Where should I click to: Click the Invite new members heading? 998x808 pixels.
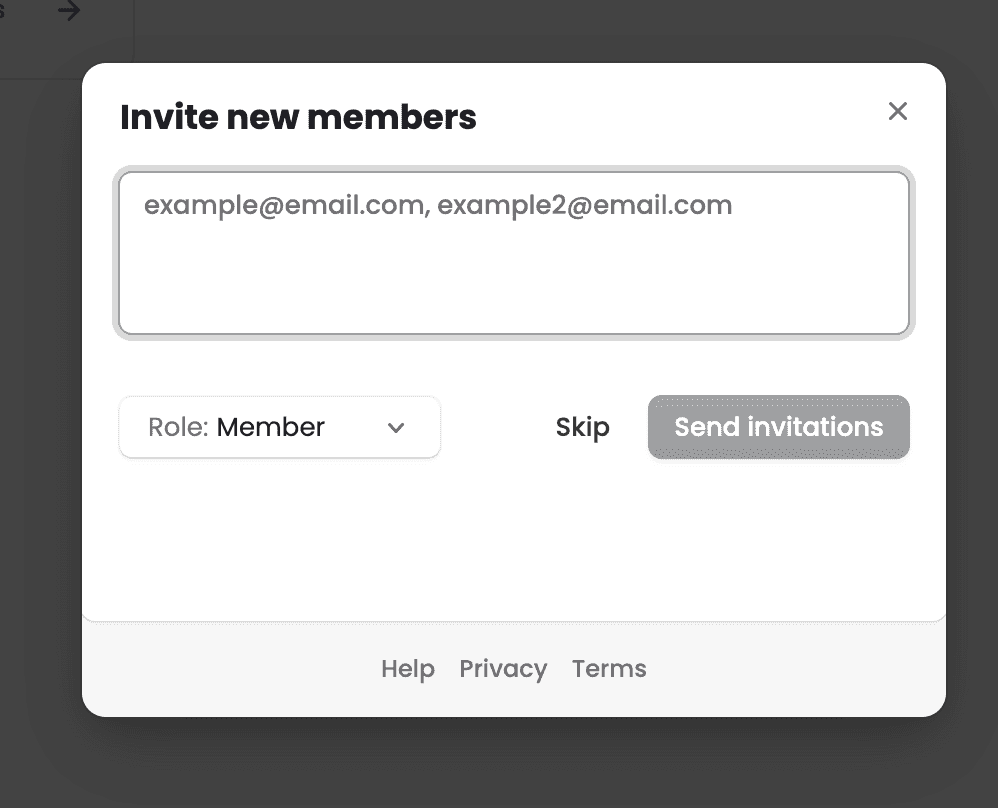[x=298, y=117]
